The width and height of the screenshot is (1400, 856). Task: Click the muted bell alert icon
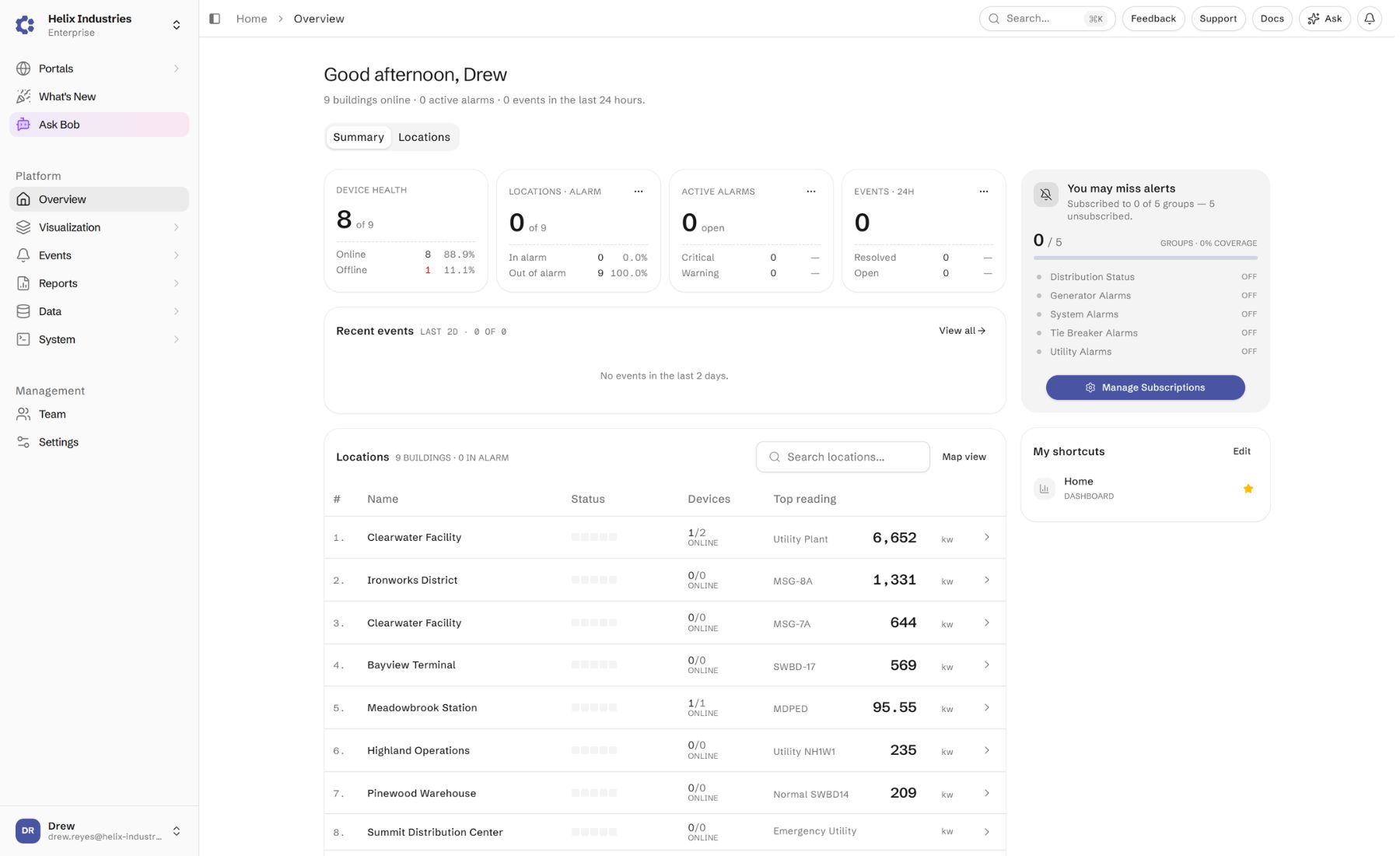point(1045,195)
